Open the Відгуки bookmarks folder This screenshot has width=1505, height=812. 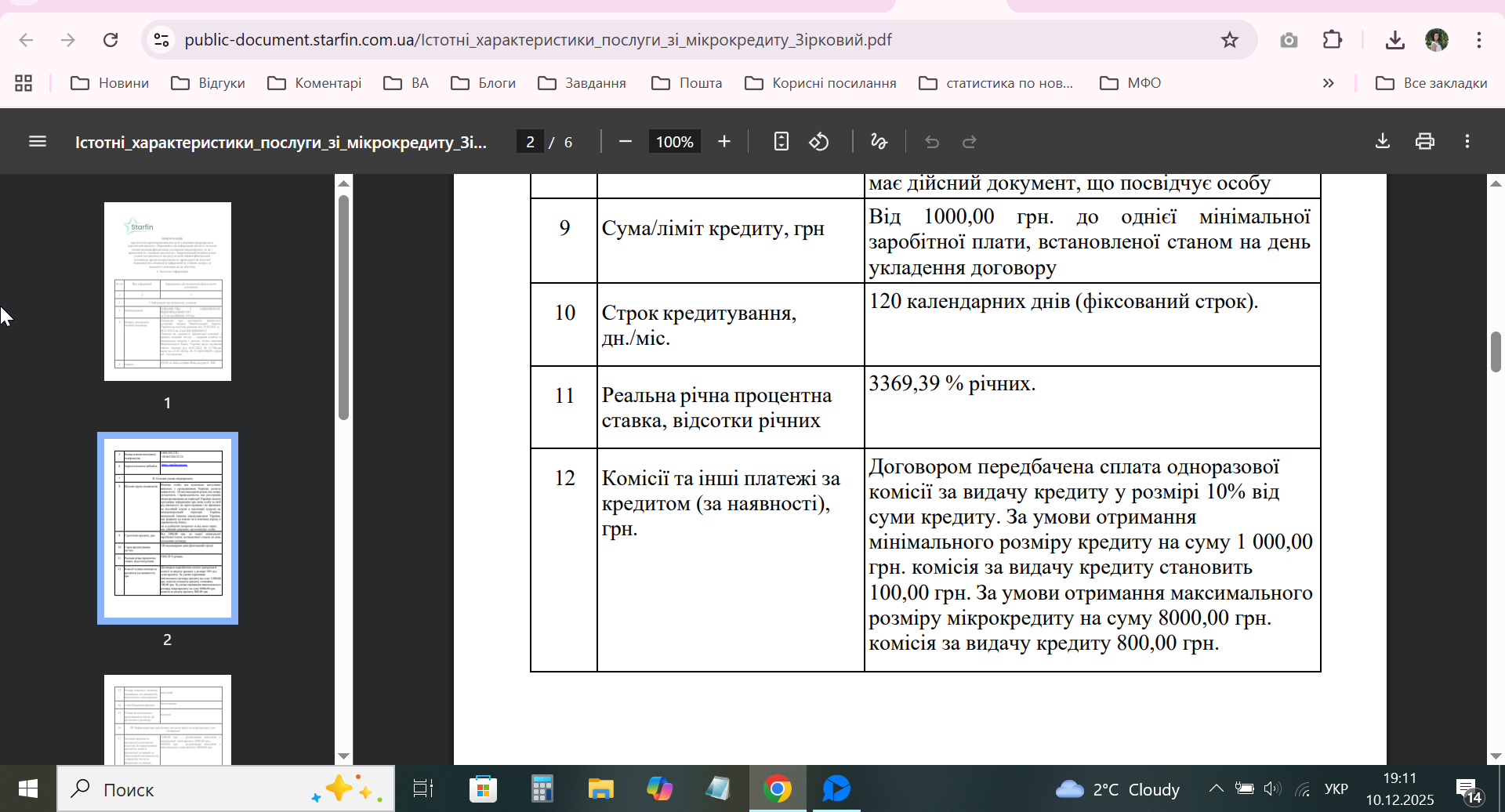(x=209, y=83)
